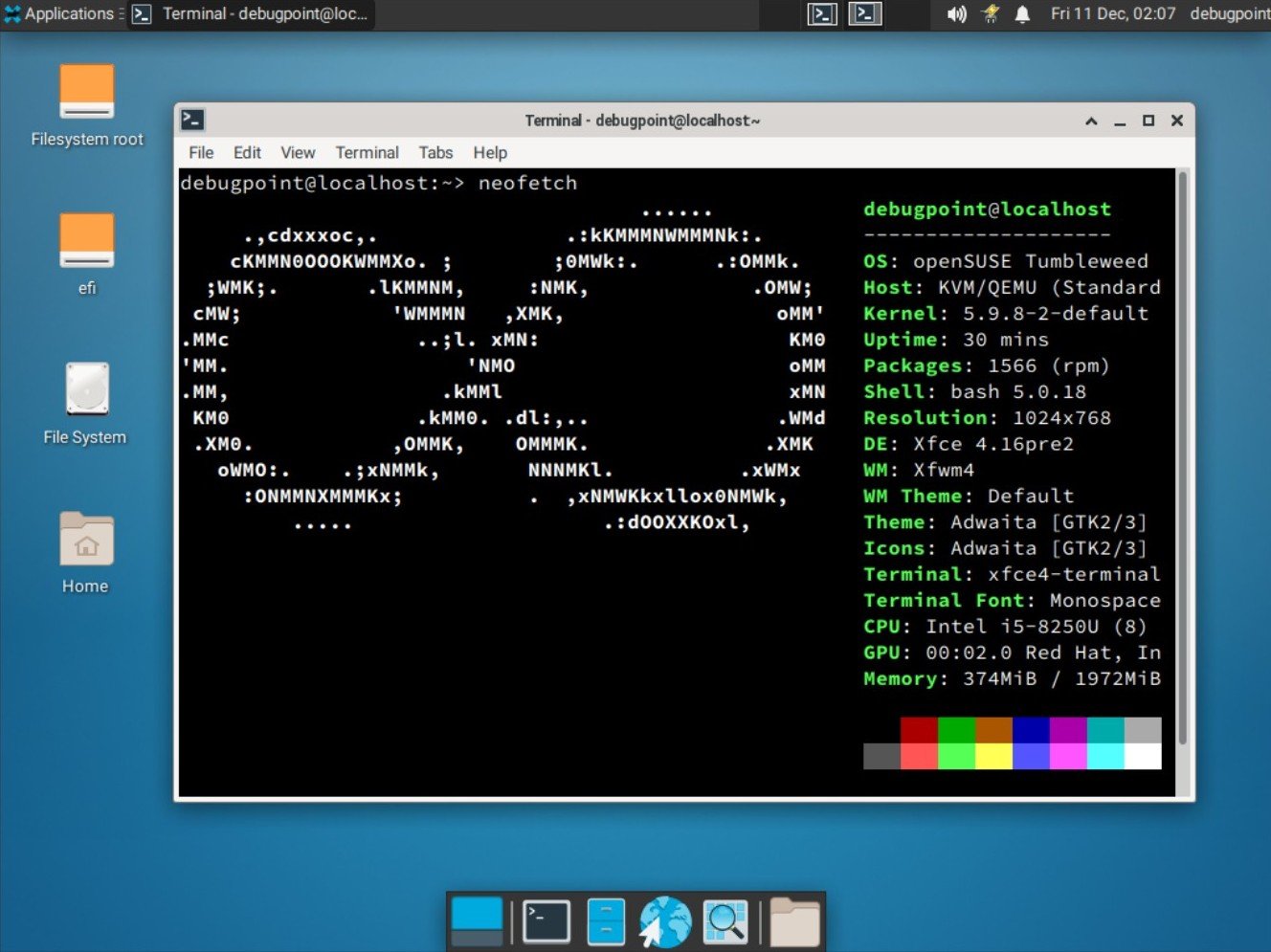Open the terminal emulator from the dock
The height and width of the screenshot is (952, 1271).
pos(546,920)
